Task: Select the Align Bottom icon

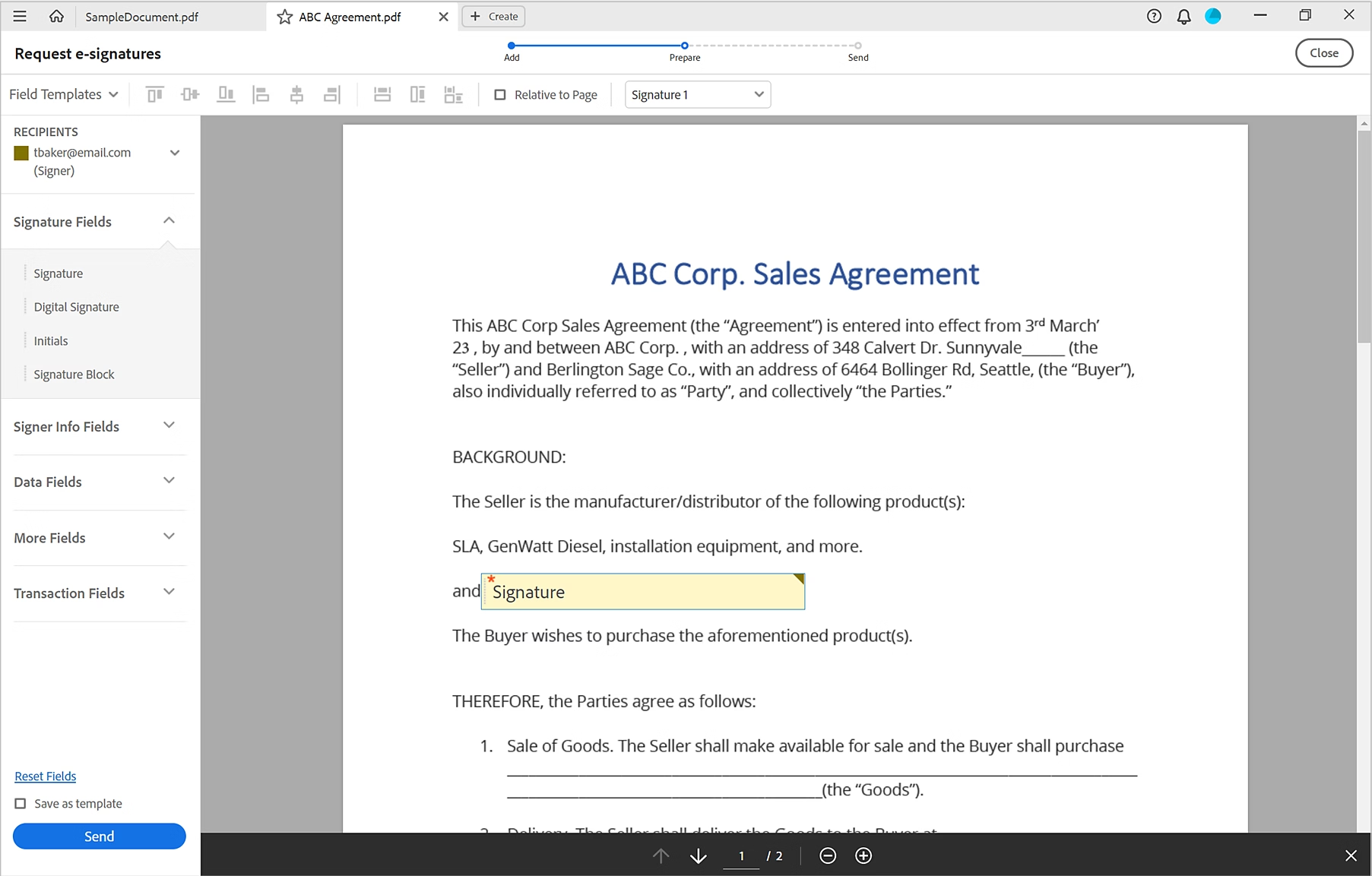Action: coord(226,94)
